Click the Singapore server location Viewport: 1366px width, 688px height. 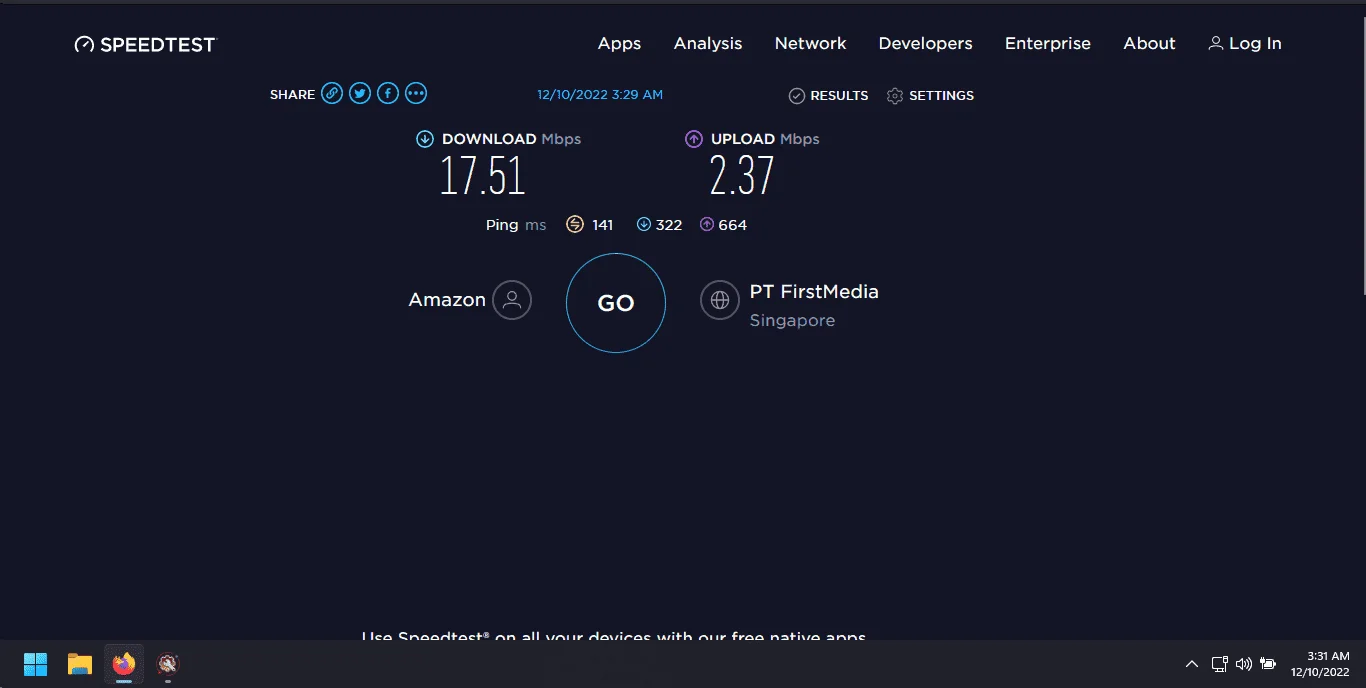point(792,321)
